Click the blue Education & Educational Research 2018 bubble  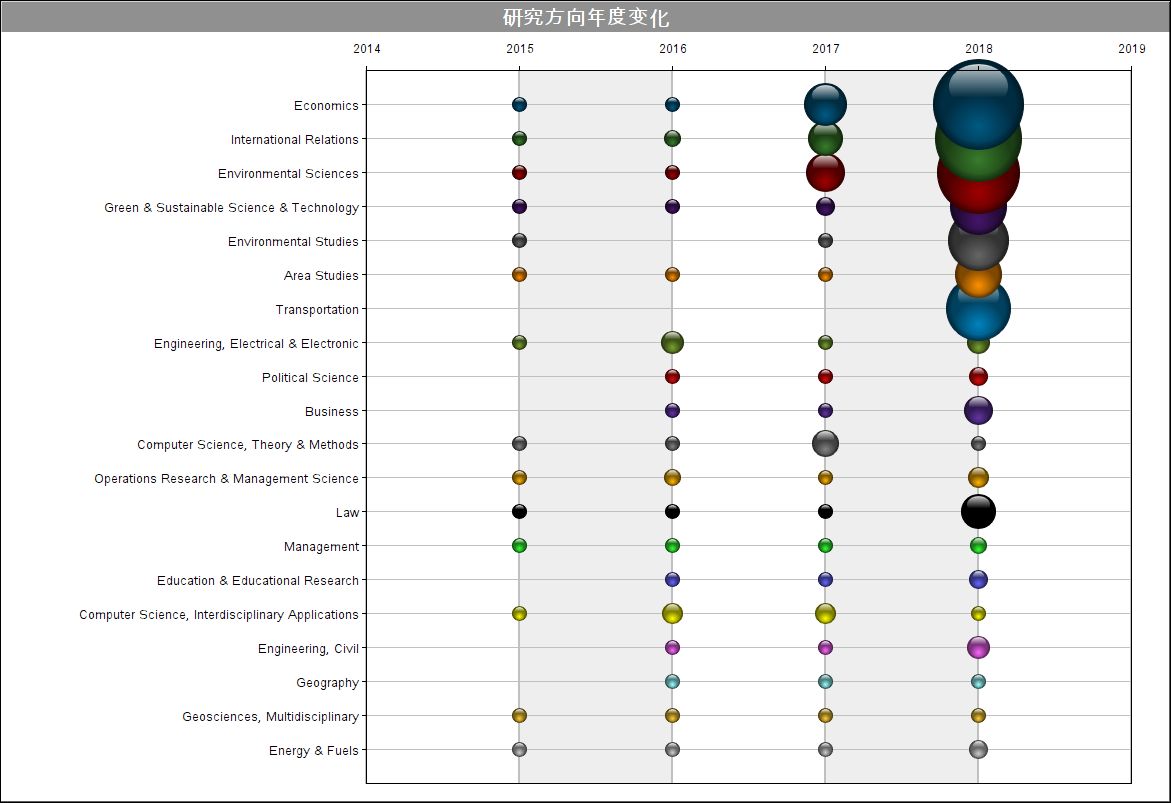click(978, 579)
